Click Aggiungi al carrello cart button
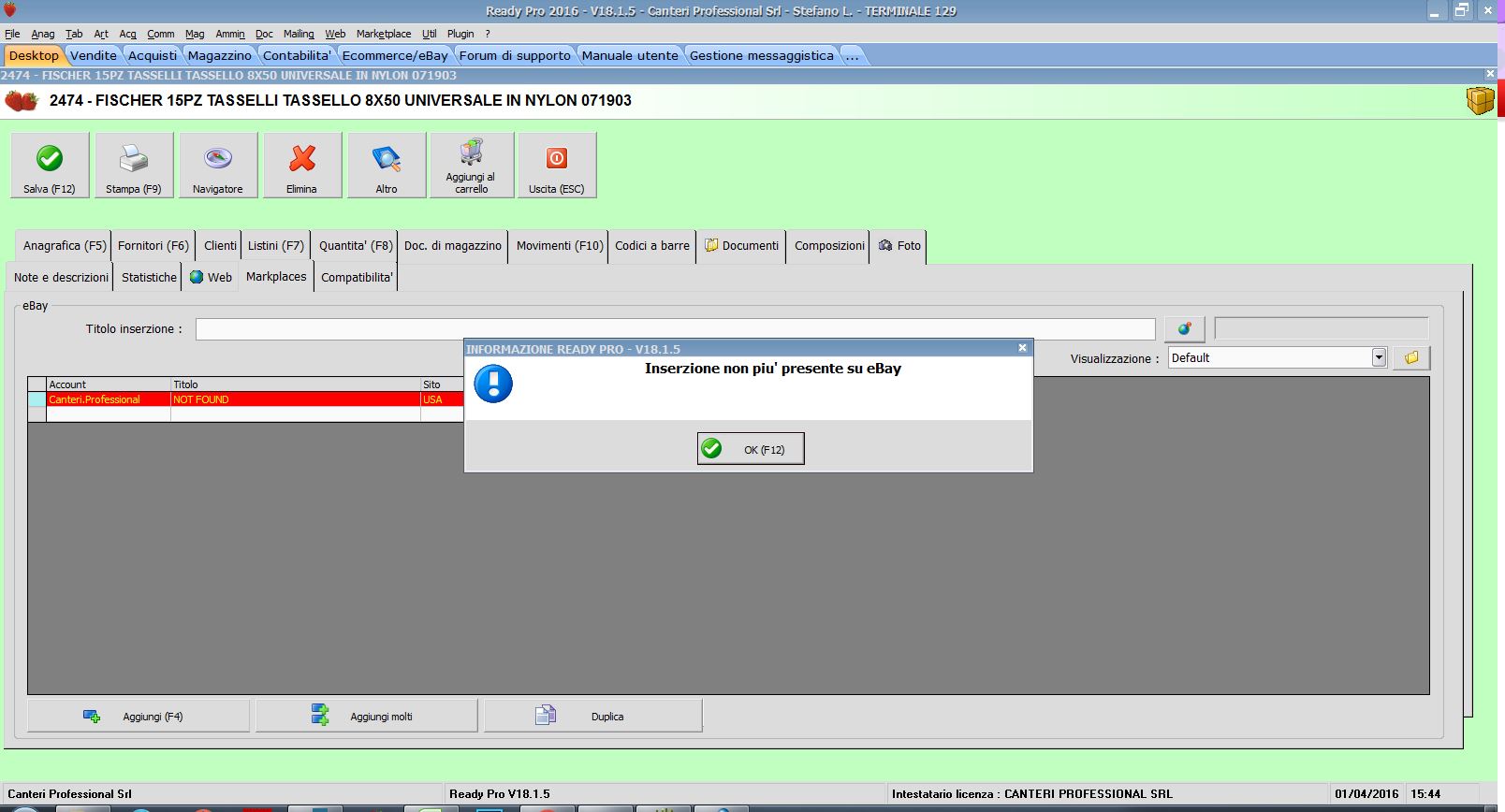The height and width of the screenshot is (812, 1505). [472, 166]
